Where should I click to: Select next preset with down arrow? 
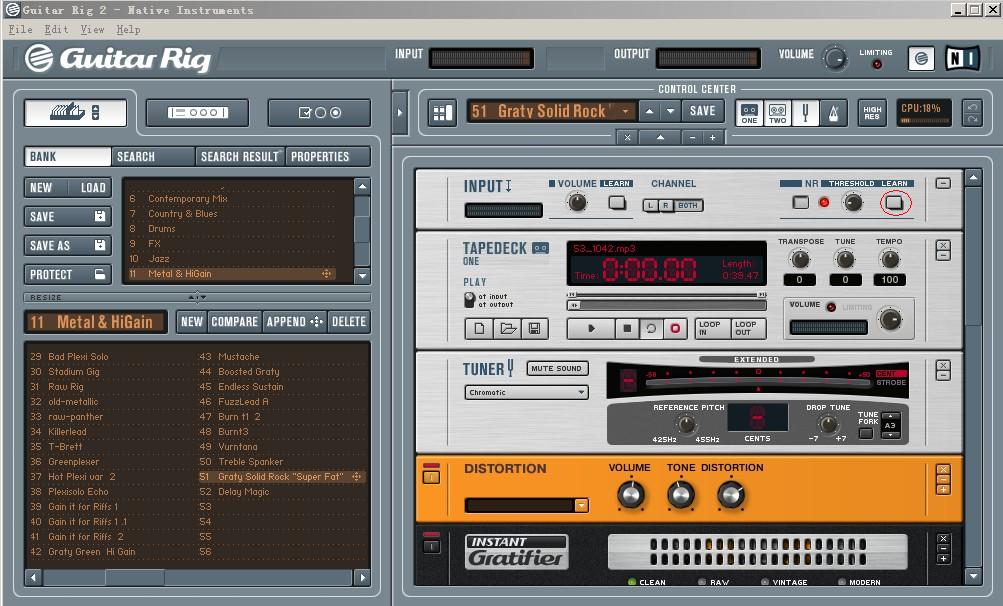point(670,111)
